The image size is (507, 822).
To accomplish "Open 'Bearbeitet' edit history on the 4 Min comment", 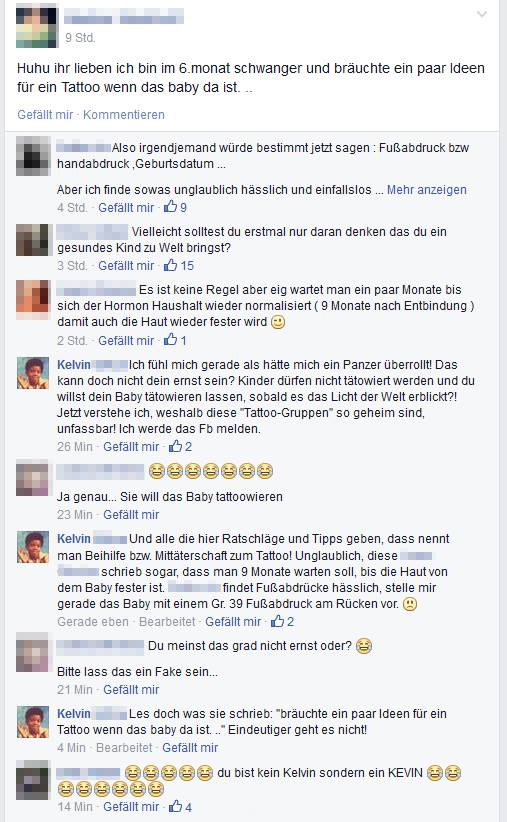I will click(124, 748).
